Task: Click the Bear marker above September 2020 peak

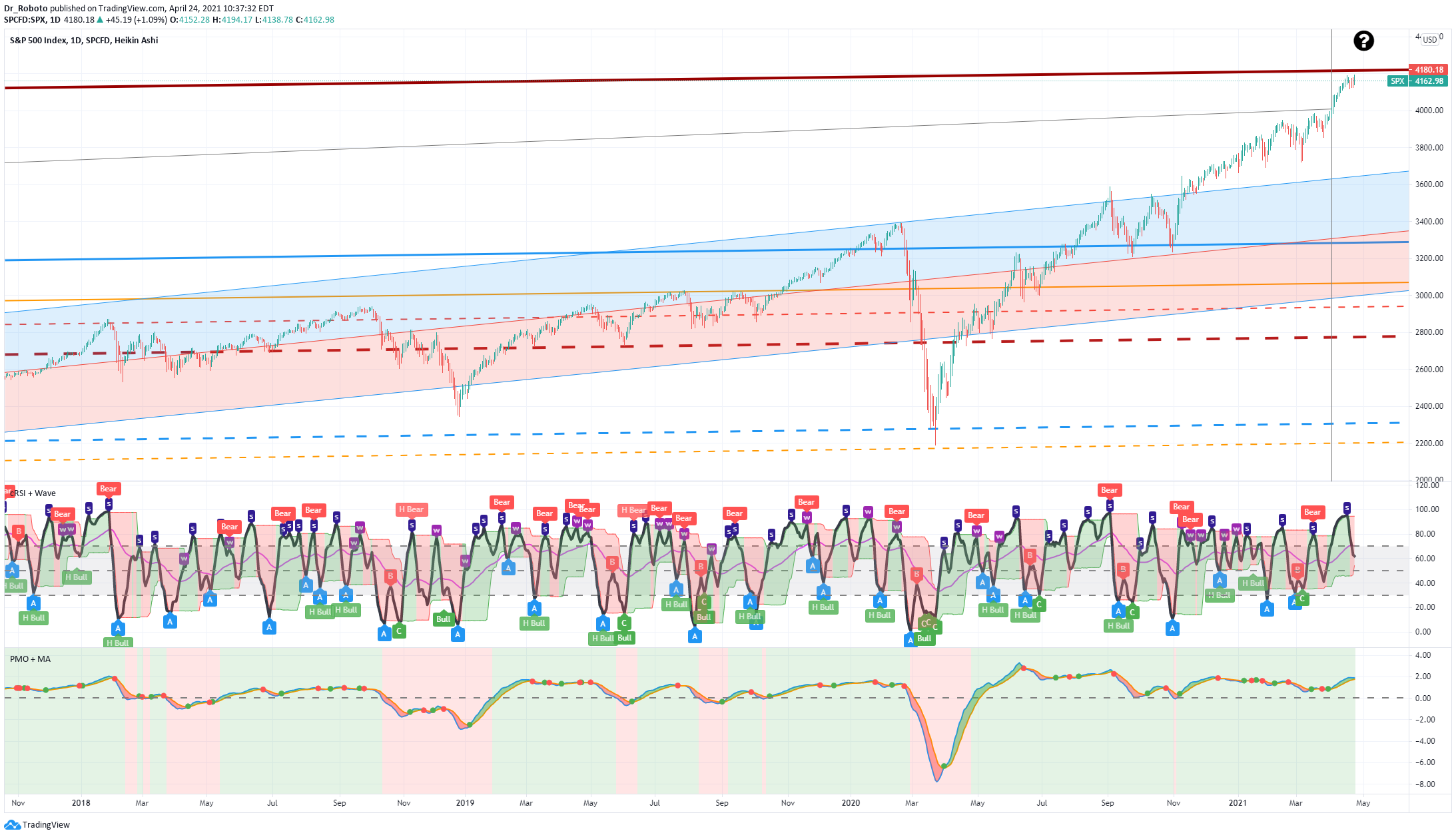Action: click(x=1109, y=490)
